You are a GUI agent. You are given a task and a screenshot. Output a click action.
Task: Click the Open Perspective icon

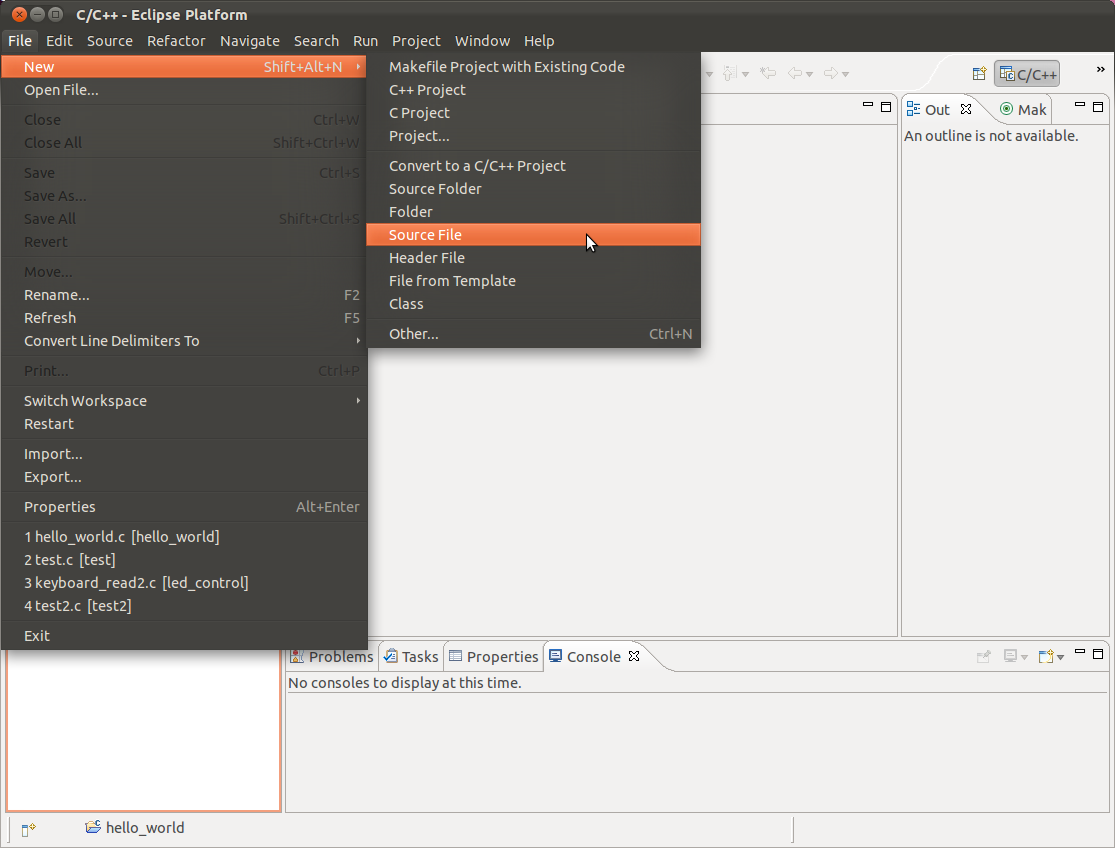pyautogui.click(x=979, y=73)
